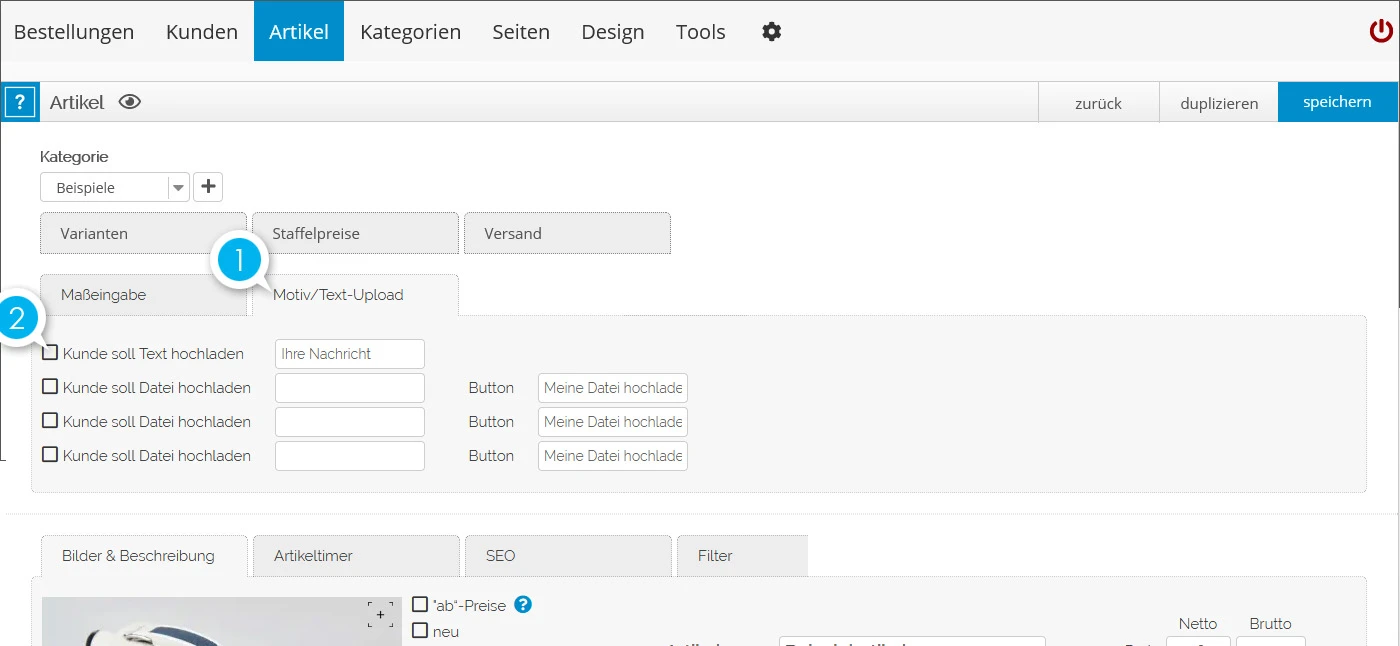Switch to the SEO tab
The width and height of the screenshot is (1400, 646).
tap(567, 556)
